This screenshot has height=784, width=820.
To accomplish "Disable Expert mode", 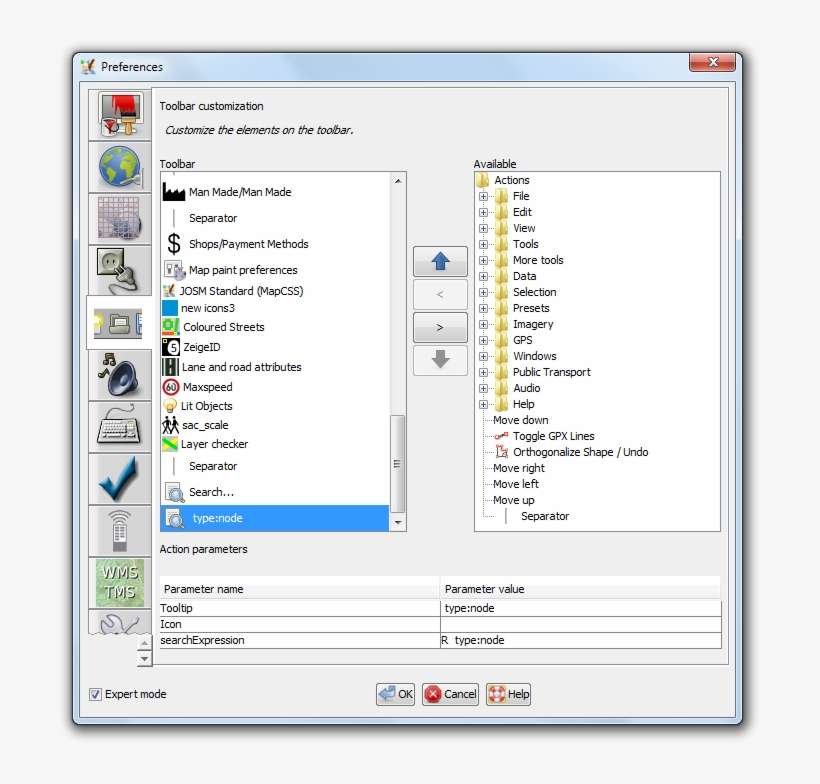I will [x=95, y=694].
